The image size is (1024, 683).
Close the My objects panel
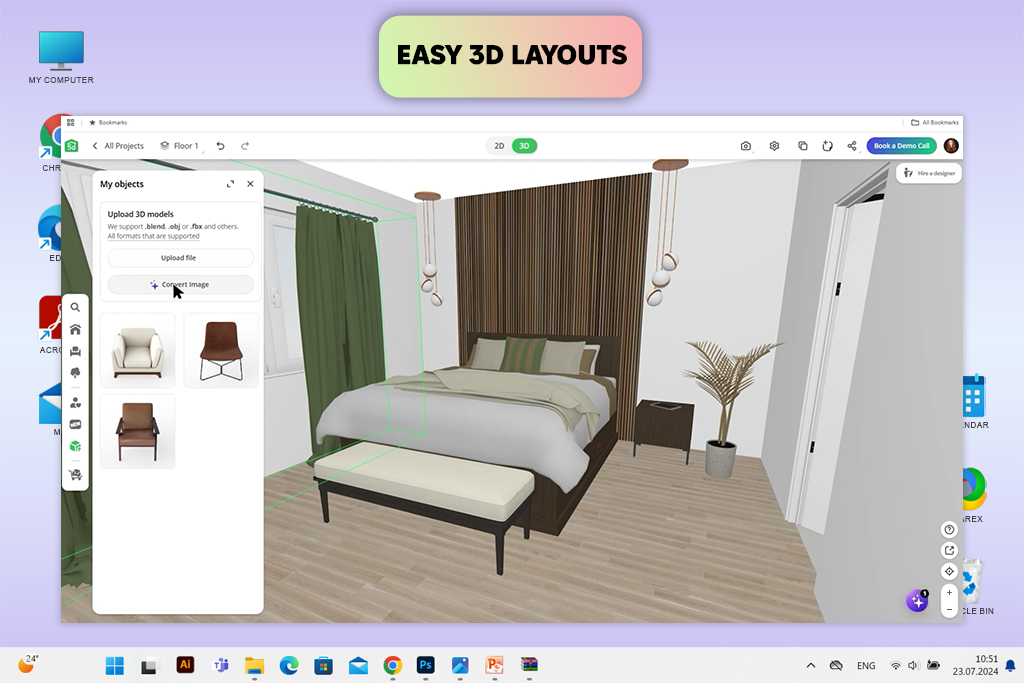pyautogui.click(x=250, y=184)
